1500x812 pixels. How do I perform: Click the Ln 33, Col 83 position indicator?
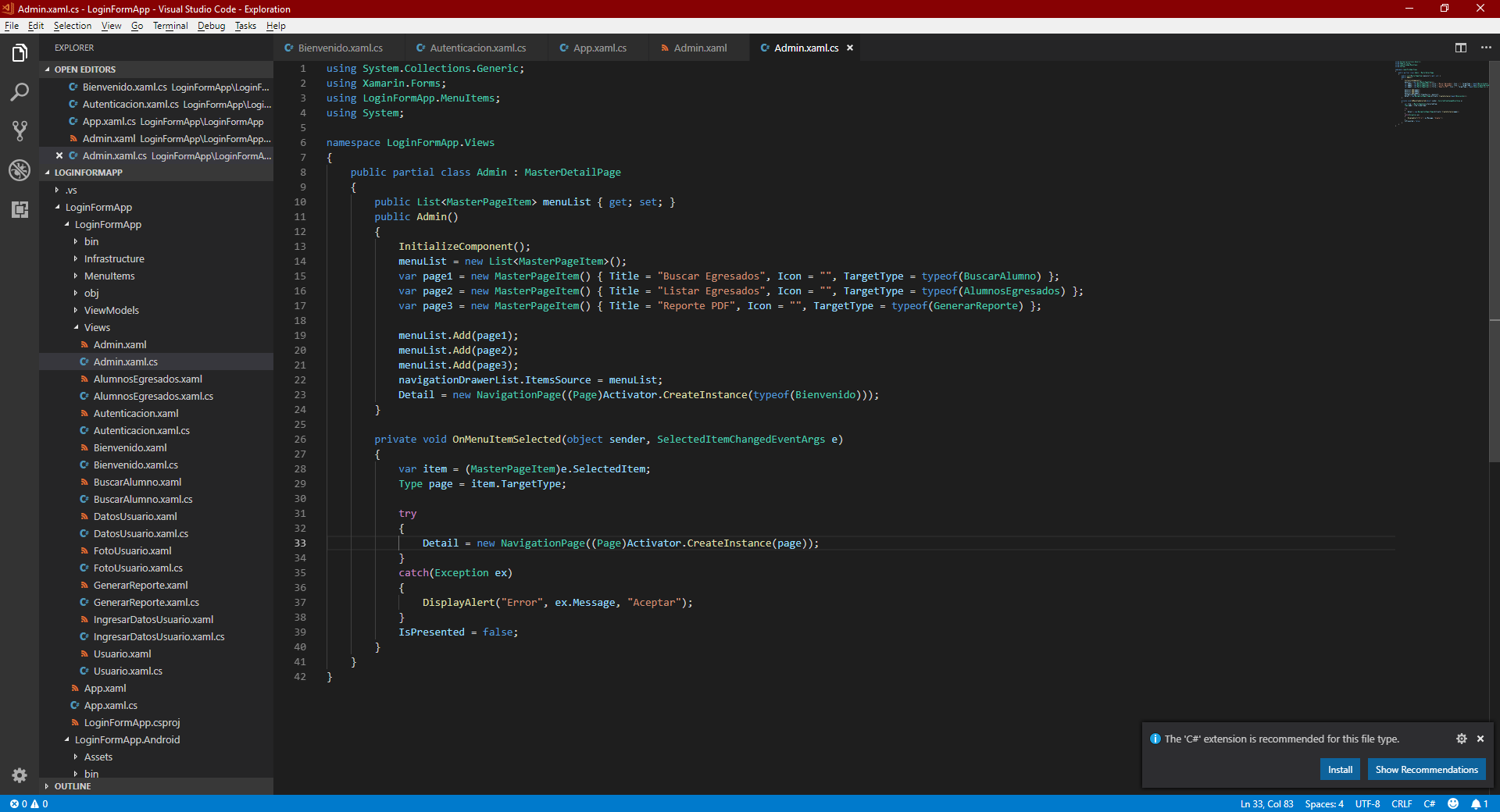click(1266, 803)
